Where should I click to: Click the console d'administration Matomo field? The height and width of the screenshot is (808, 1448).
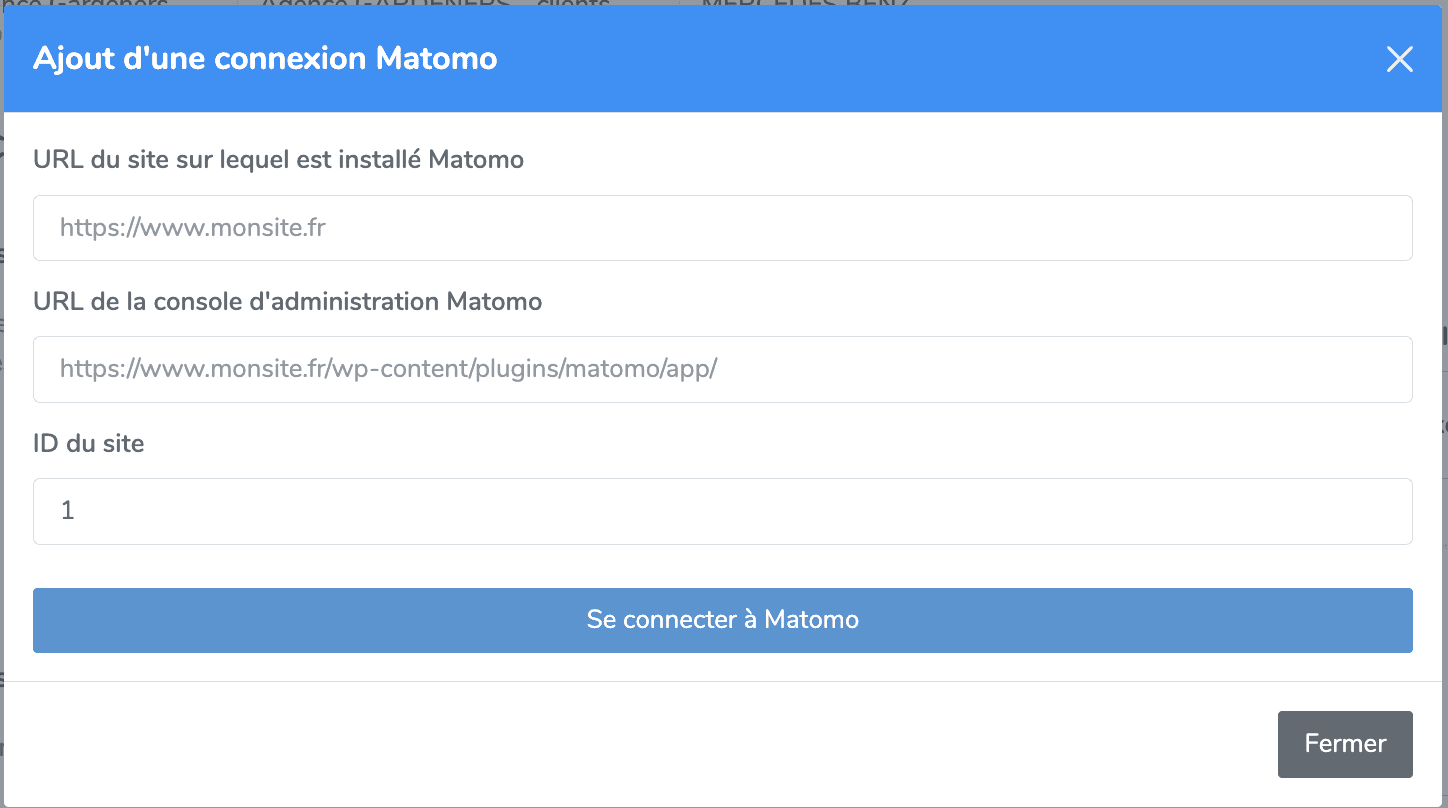pos(723,369)
